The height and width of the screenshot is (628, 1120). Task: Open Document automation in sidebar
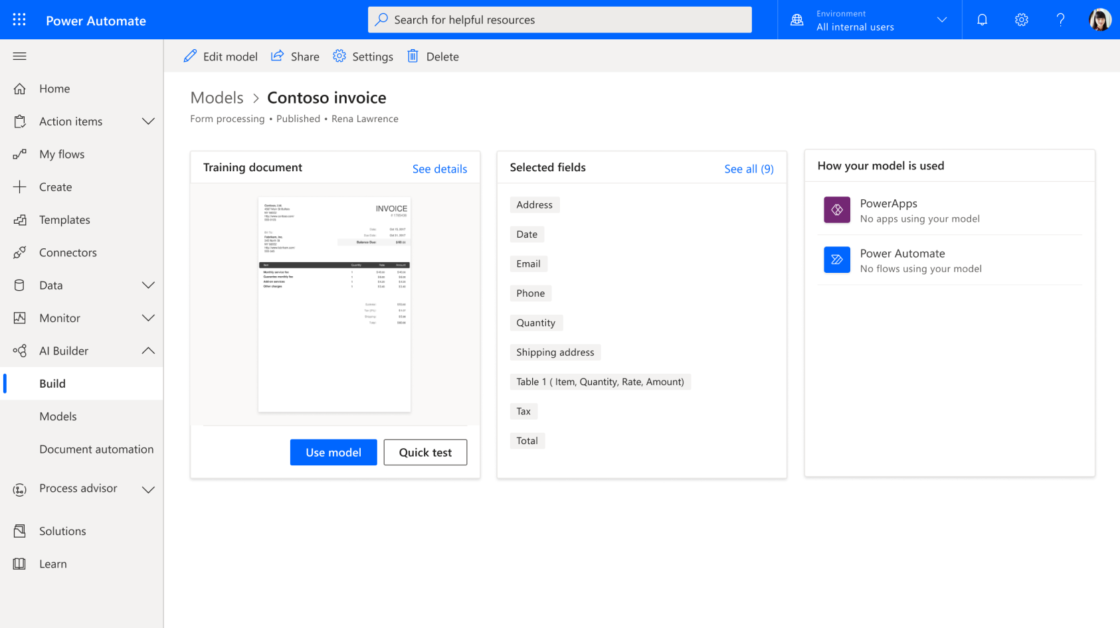96,450
